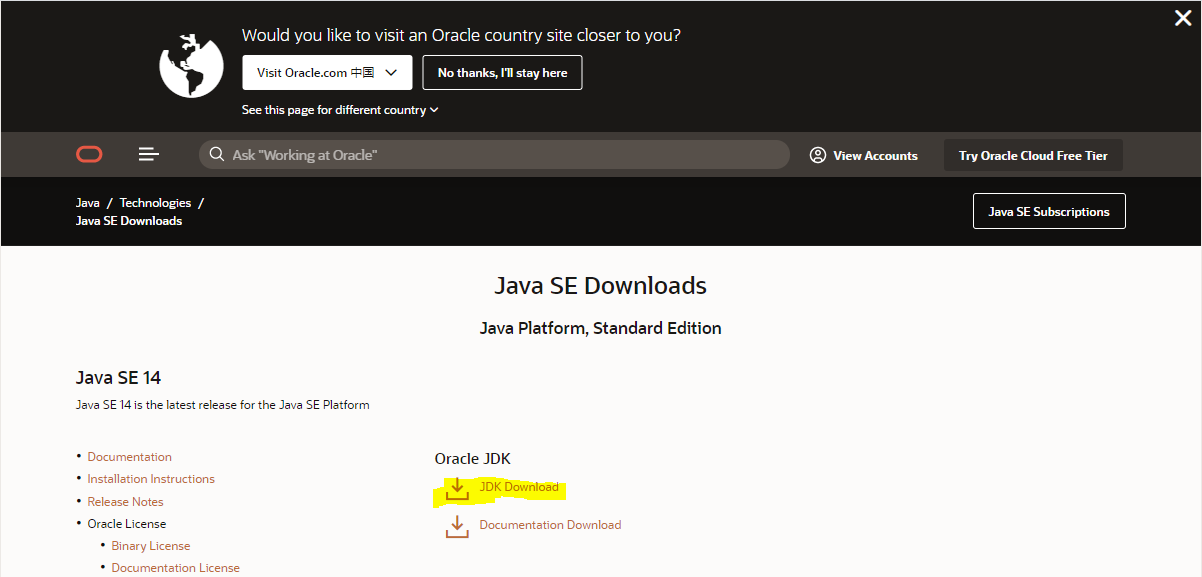This screenshot has width=1202, height=577.
Task: Go to the Java breadcrumb link
Action: tap(88, 203)
